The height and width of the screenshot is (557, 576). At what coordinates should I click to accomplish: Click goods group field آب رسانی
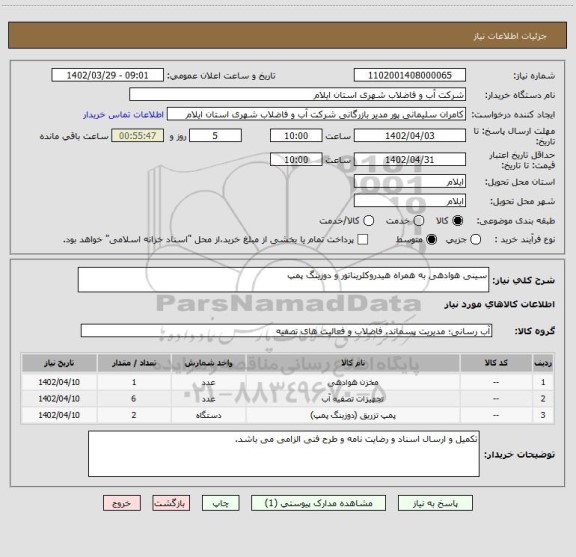(x=286, y=331)
